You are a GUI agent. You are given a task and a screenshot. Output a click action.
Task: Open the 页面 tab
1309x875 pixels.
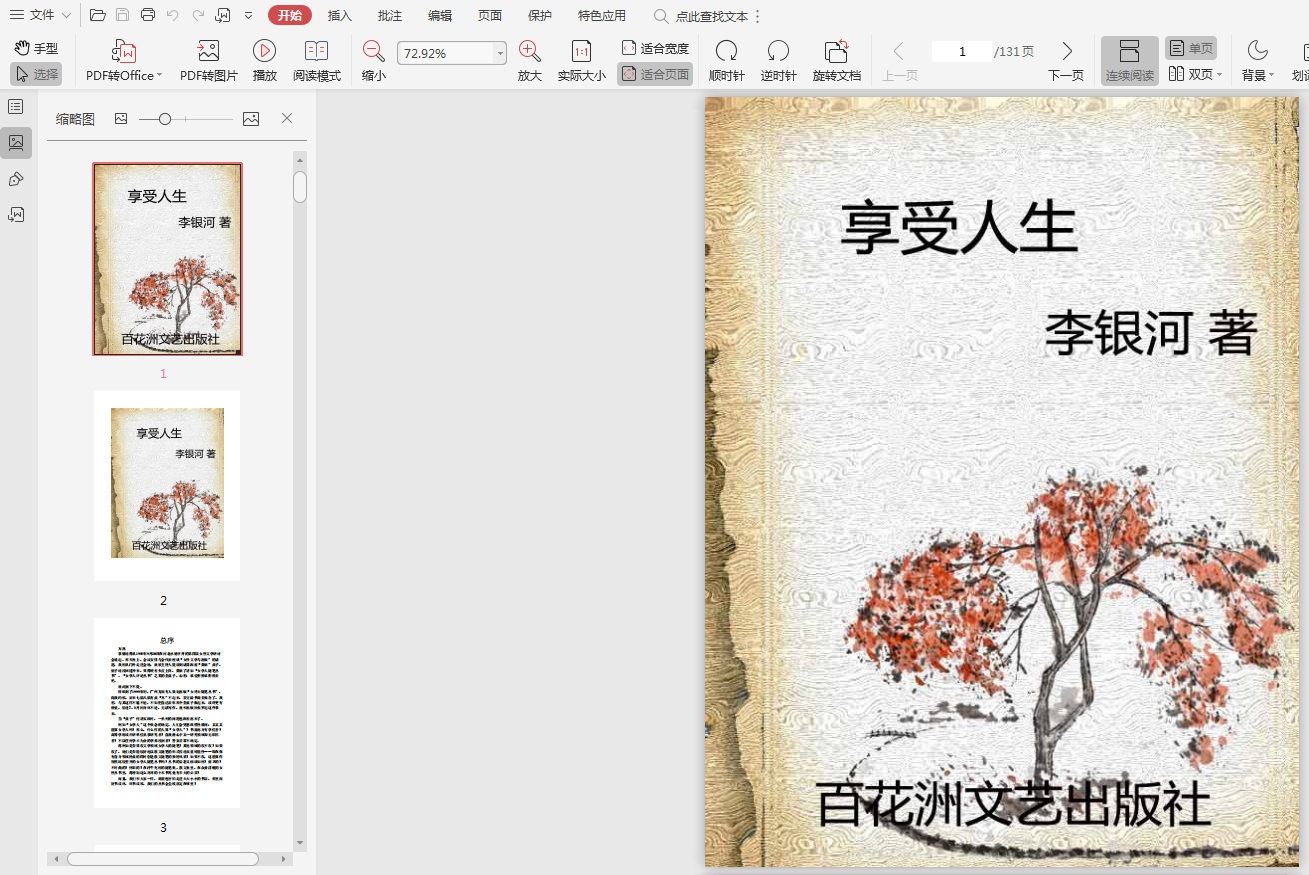click(x=490, y=16)
